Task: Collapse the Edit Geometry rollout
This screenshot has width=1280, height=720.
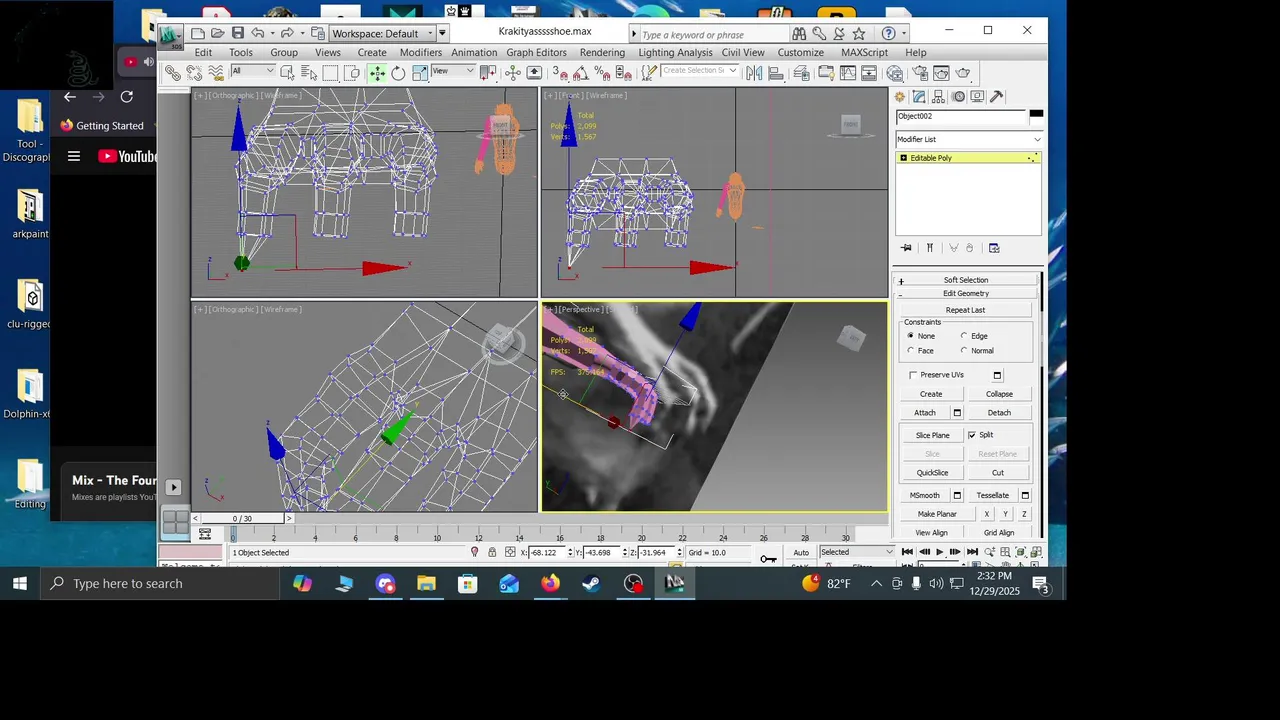Action: (965, 293)
